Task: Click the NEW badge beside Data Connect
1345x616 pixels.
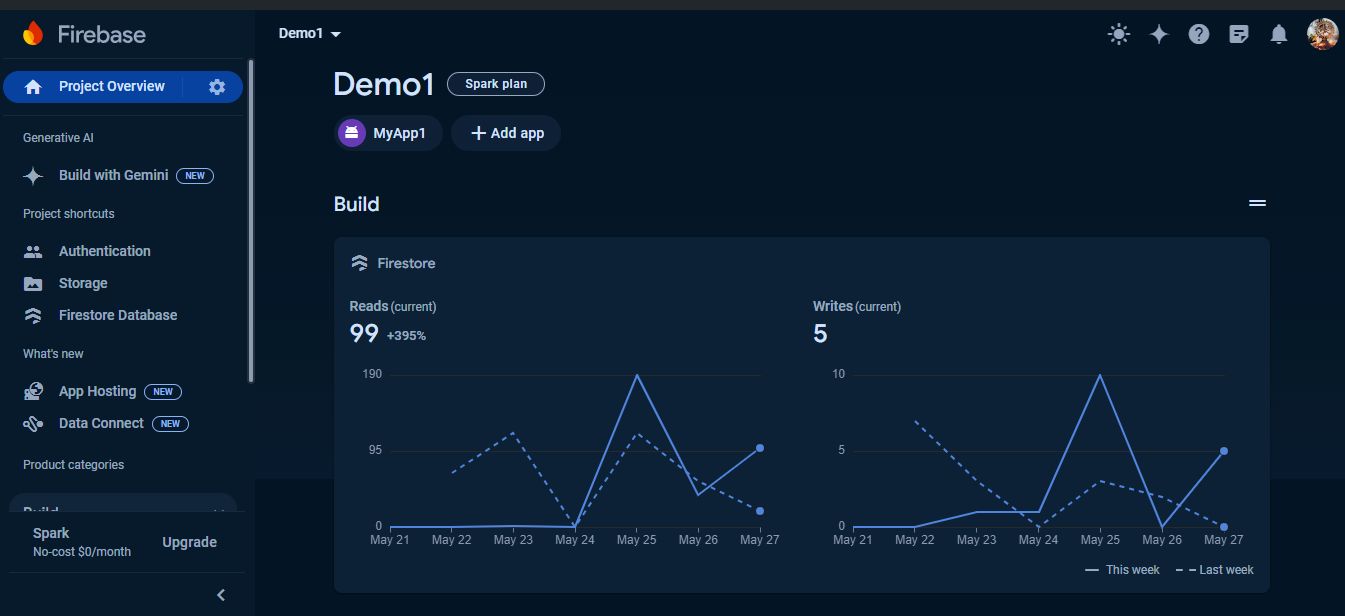Action: tap(171, 424)
